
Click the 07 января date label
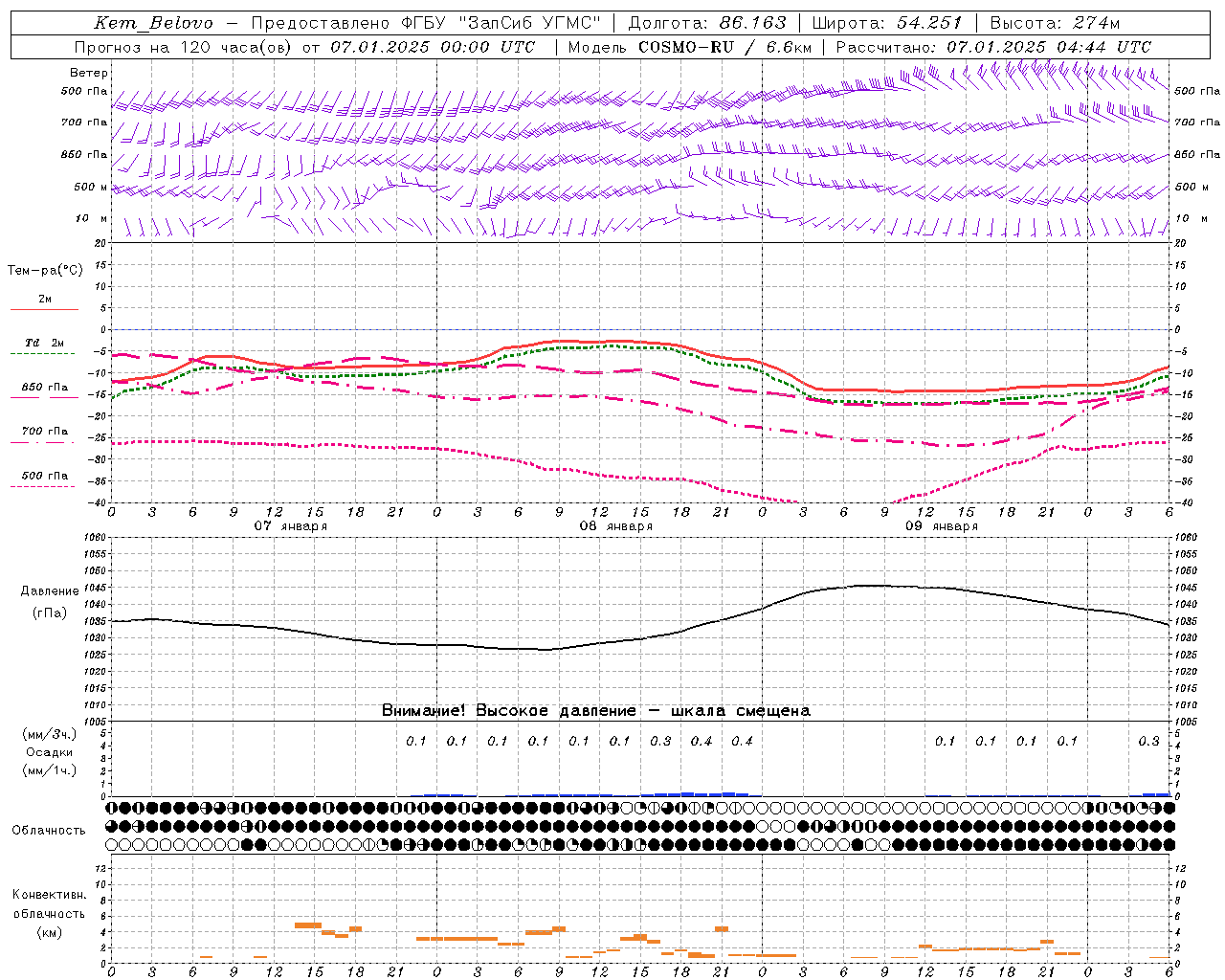pyautogui.click(x=290, y=525)
